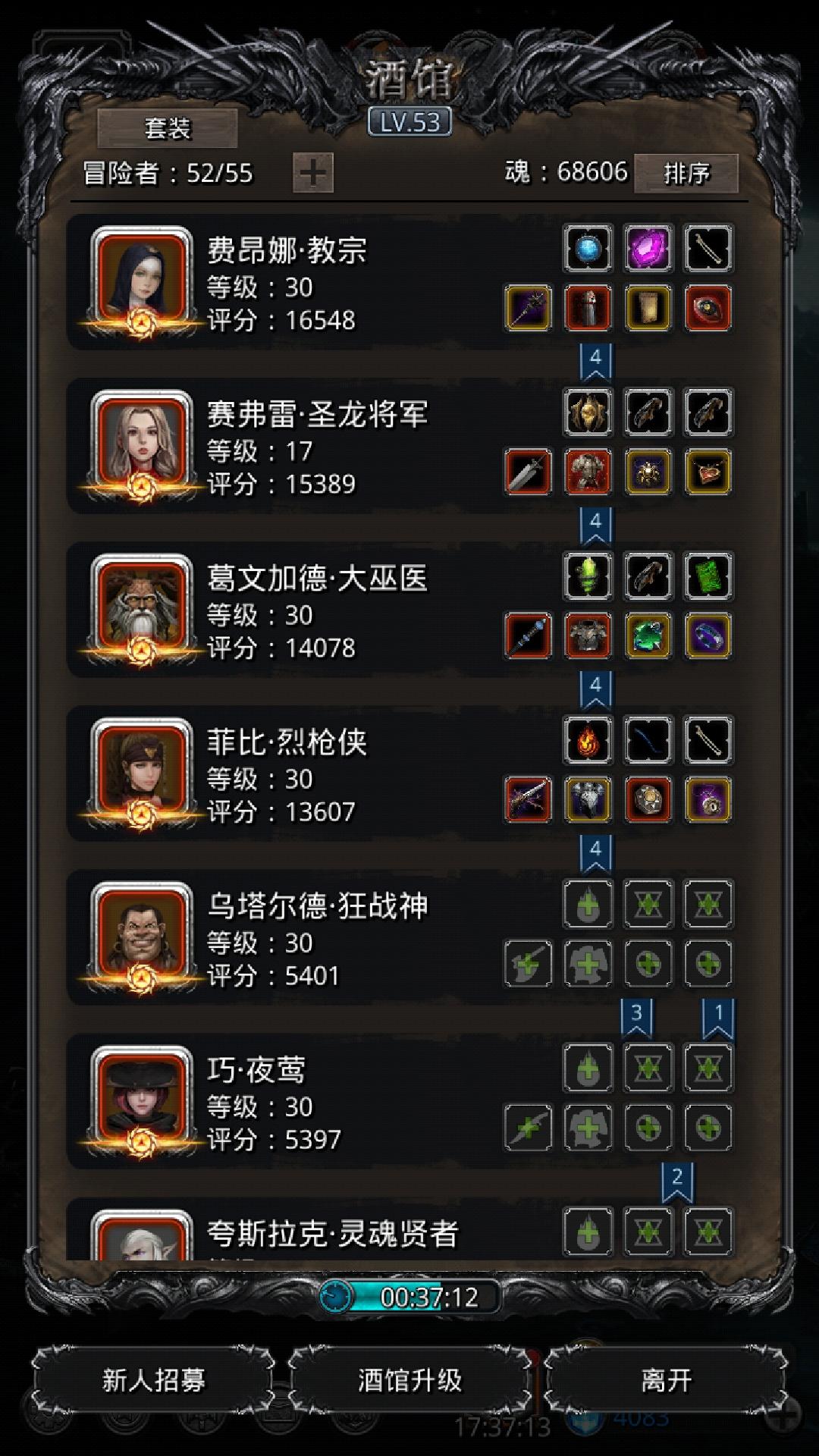Click the 新人招募 recruit button
Viewport: 819px width, 1456px height.
[x=153, y=1380]
